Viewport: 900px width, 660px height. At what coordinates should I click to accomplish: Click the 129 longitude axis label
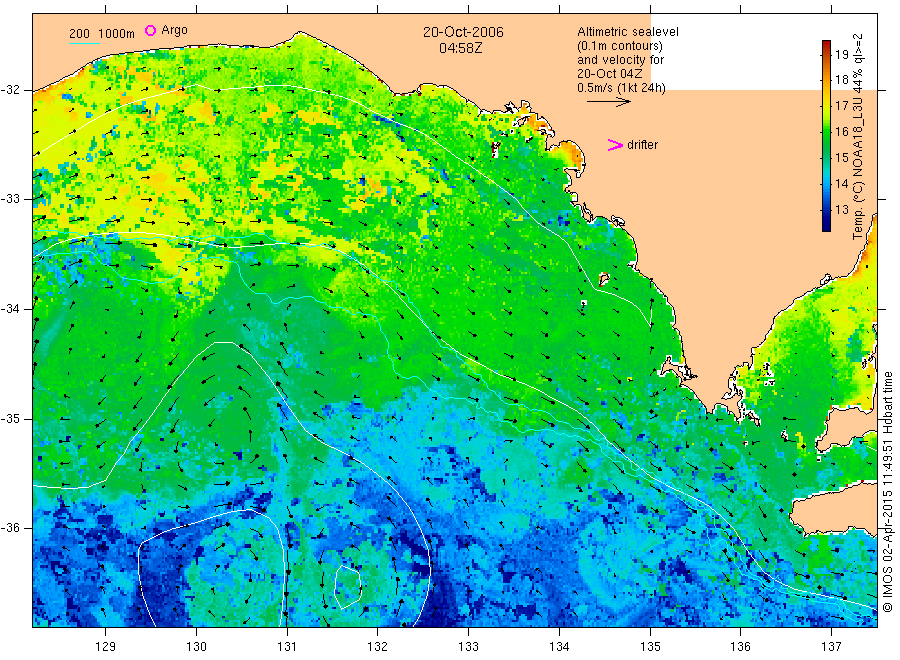pyautogui.click(x=106, y=647)
